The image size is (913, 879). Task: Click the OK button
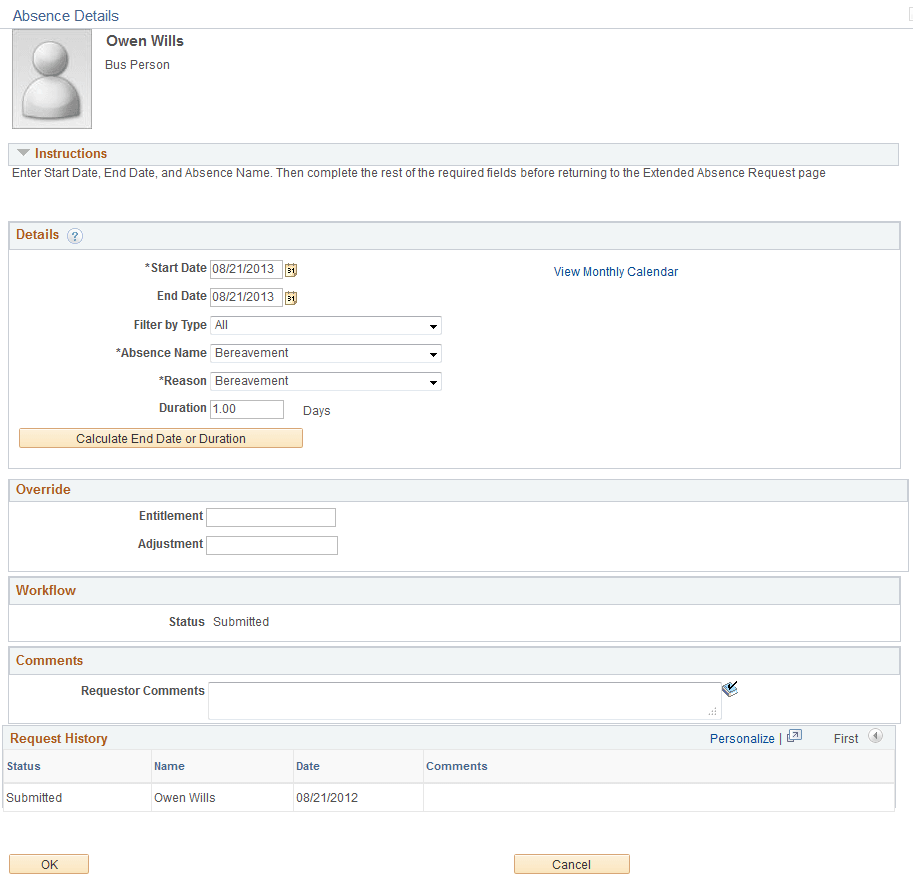click(48, 863)
